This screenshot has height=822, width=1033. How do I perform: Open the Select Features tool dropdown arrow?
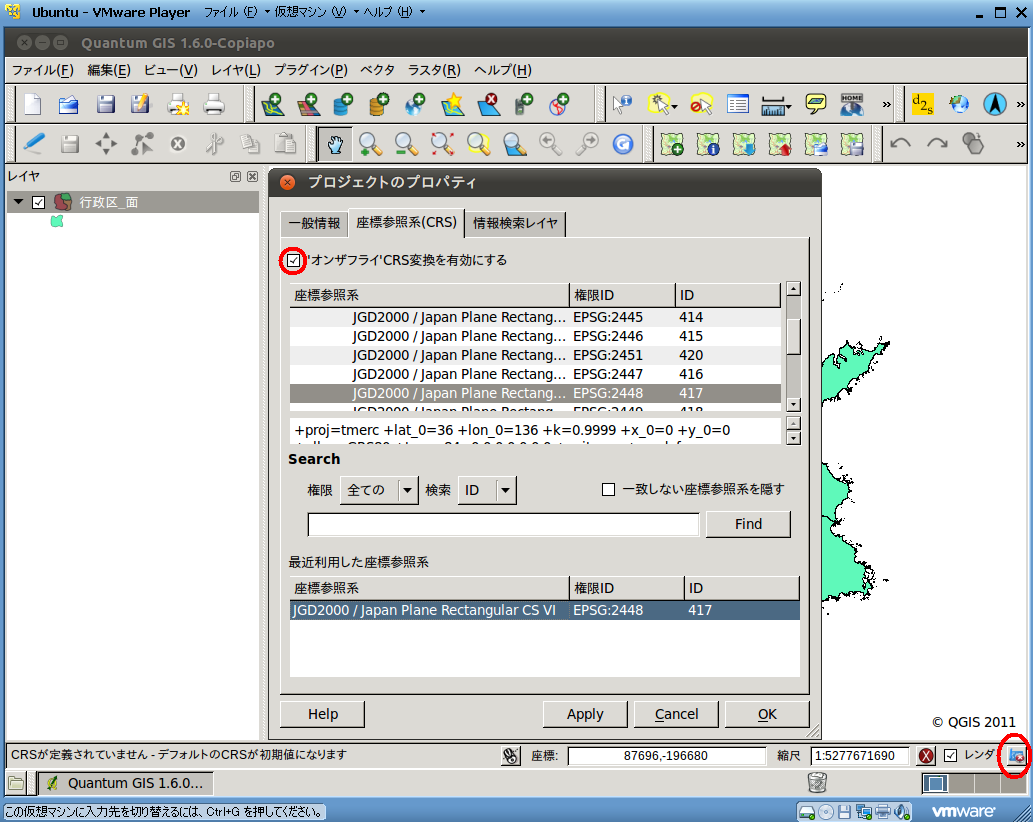[675, 106]
